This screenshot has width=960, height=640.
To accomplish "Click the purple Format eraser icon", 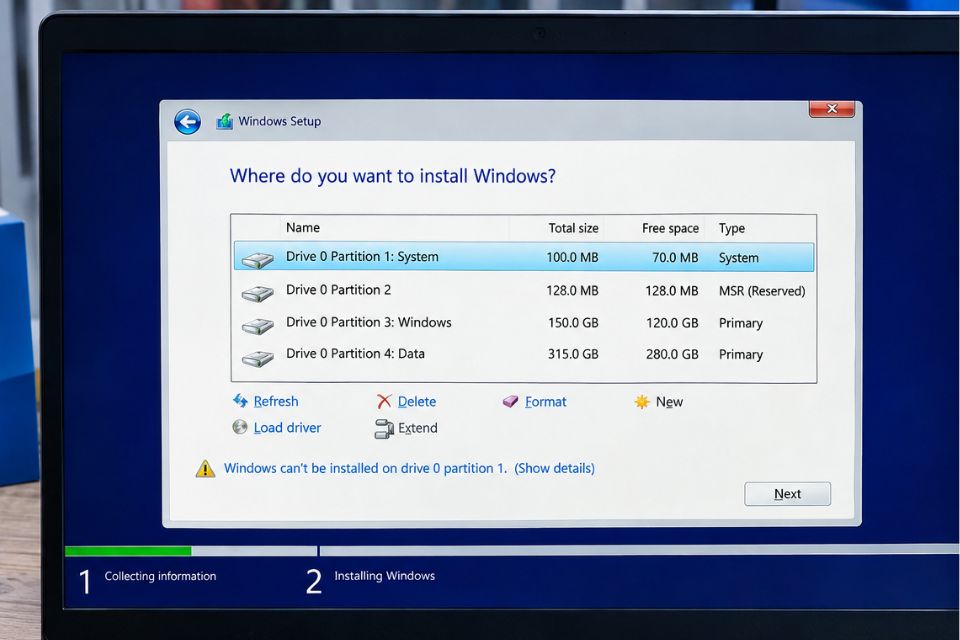I will coord(510,401).
